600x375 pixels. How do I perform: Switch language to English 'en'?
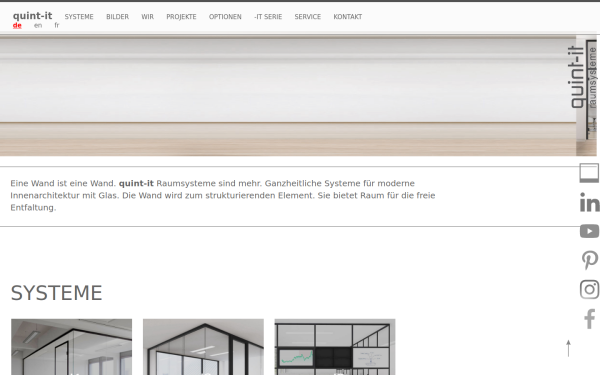pos(38,26)
